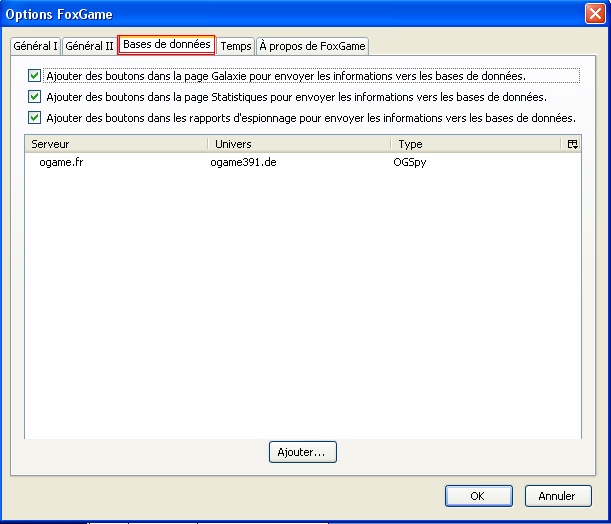Confirm settings with the OK button
The height and width of the screenshot is (524, 611).
pyautogui.click(x=478, y=496)
